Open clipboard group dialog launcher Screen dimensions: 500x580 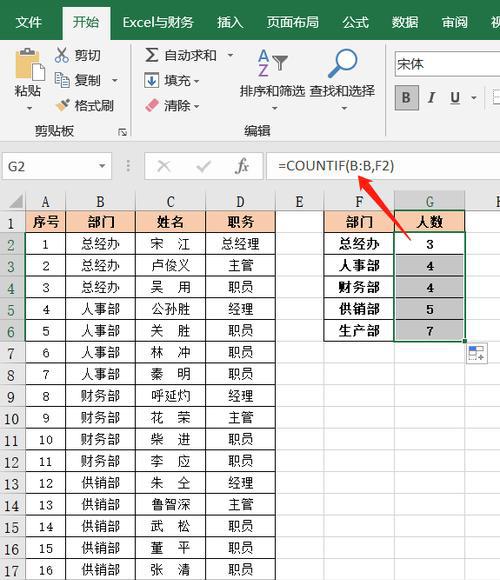122,132
